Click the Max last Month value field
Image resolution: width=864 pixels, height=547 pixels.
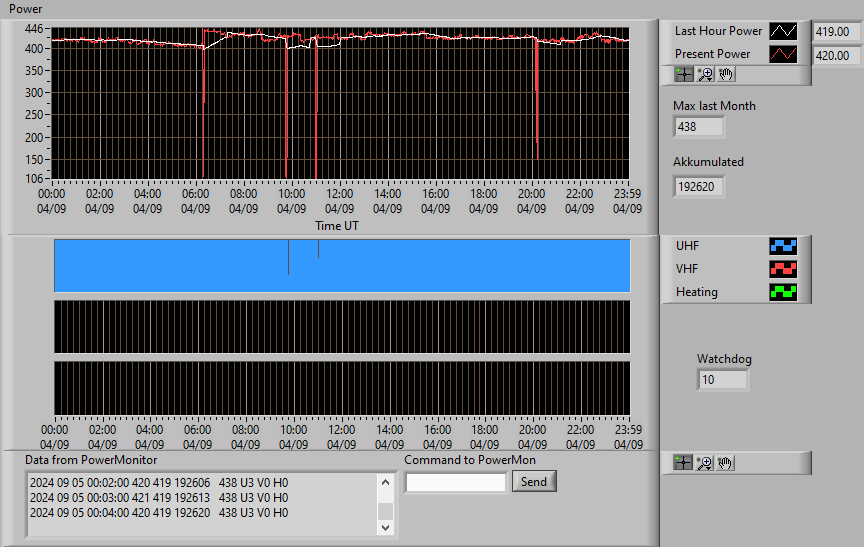pos(699,127)
